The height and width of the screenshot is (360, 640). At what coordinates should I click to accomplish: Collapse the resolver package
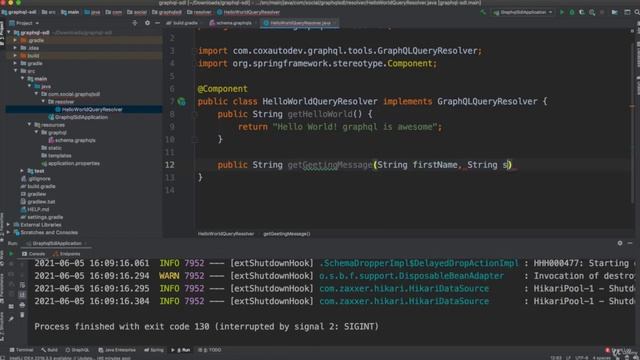(43, 102)
